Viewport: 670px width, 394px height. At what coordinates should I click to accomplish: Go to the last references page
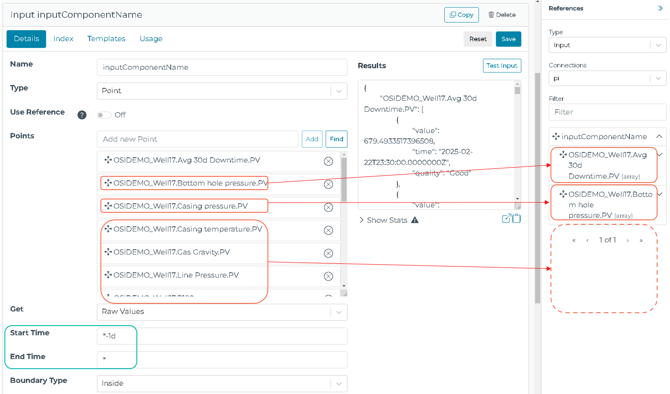[641, 240]
